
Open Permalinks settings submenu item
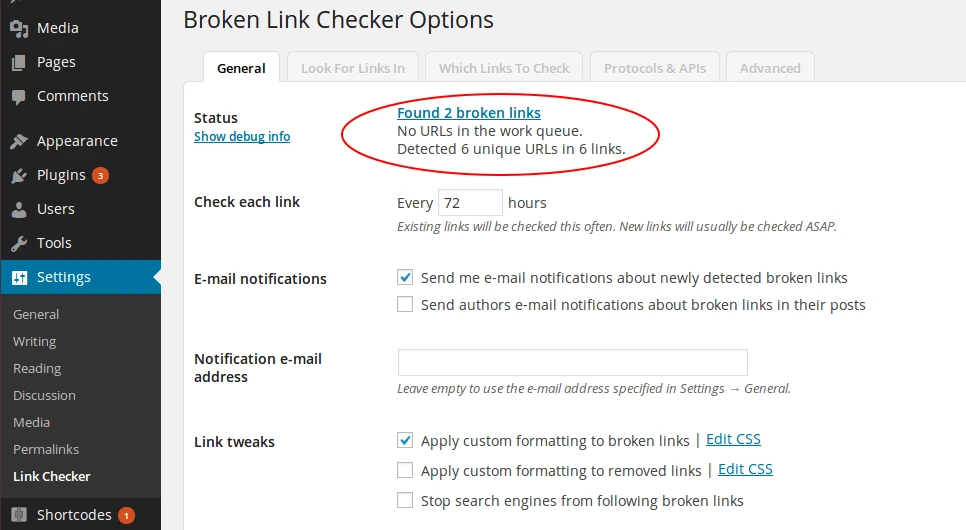[x=46, y=449]
